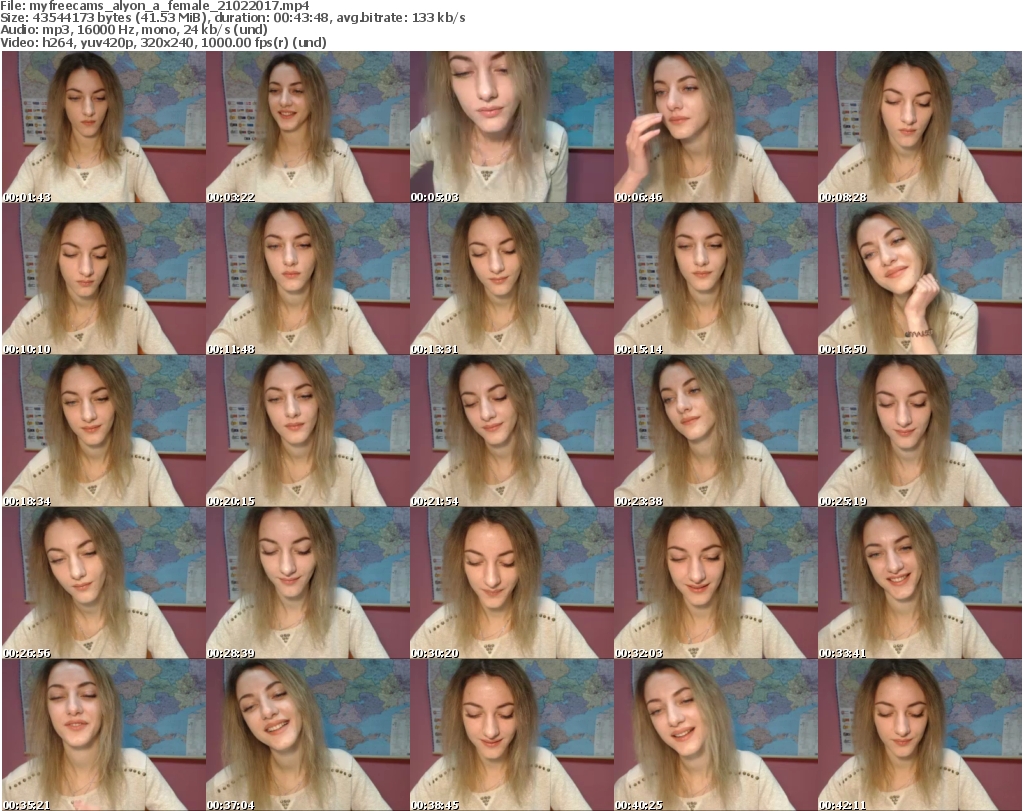
Task: Open the thumbnail at timestamp 00:03:22
Action: (308, 127)
